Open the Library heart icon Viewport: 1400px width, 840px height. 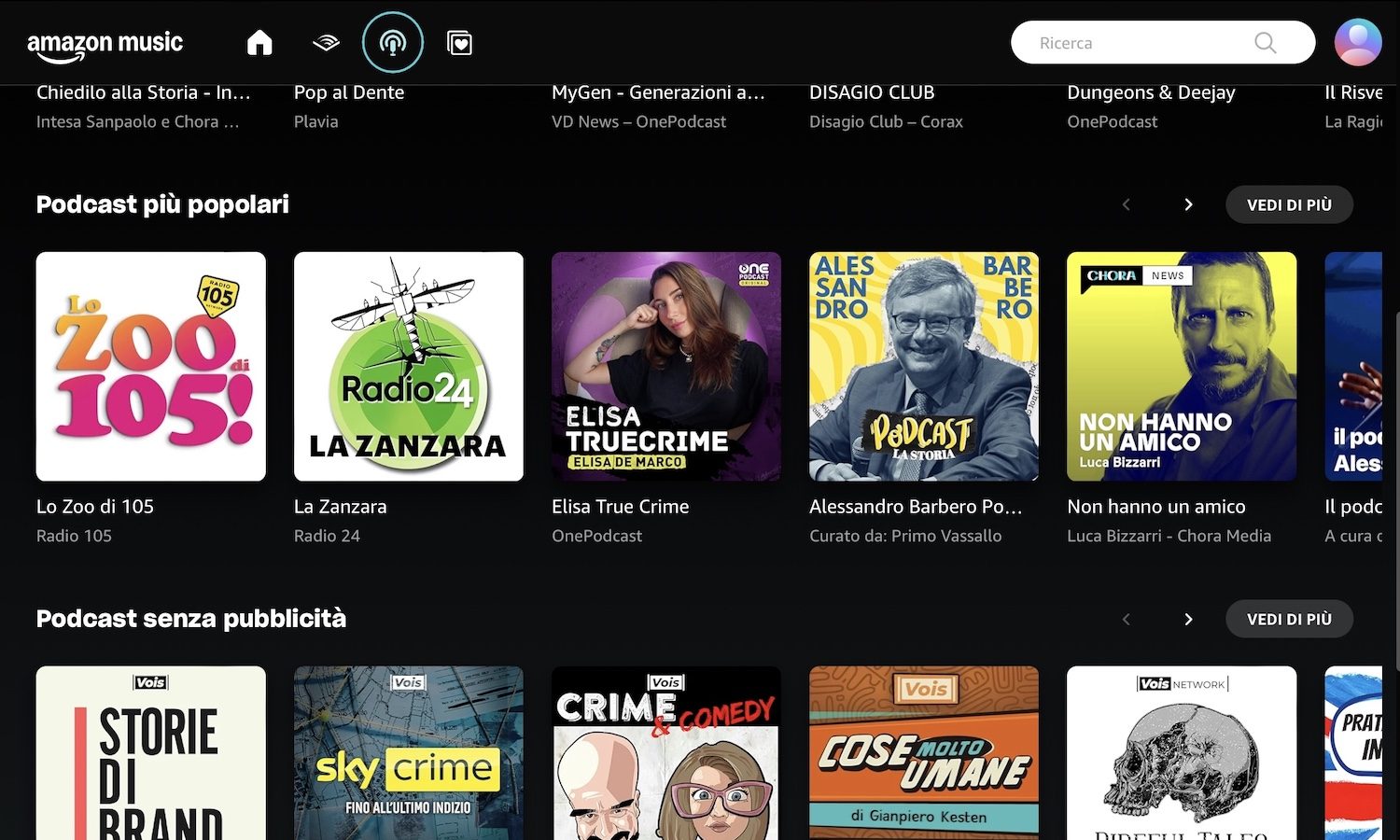(x=460, y=43)
